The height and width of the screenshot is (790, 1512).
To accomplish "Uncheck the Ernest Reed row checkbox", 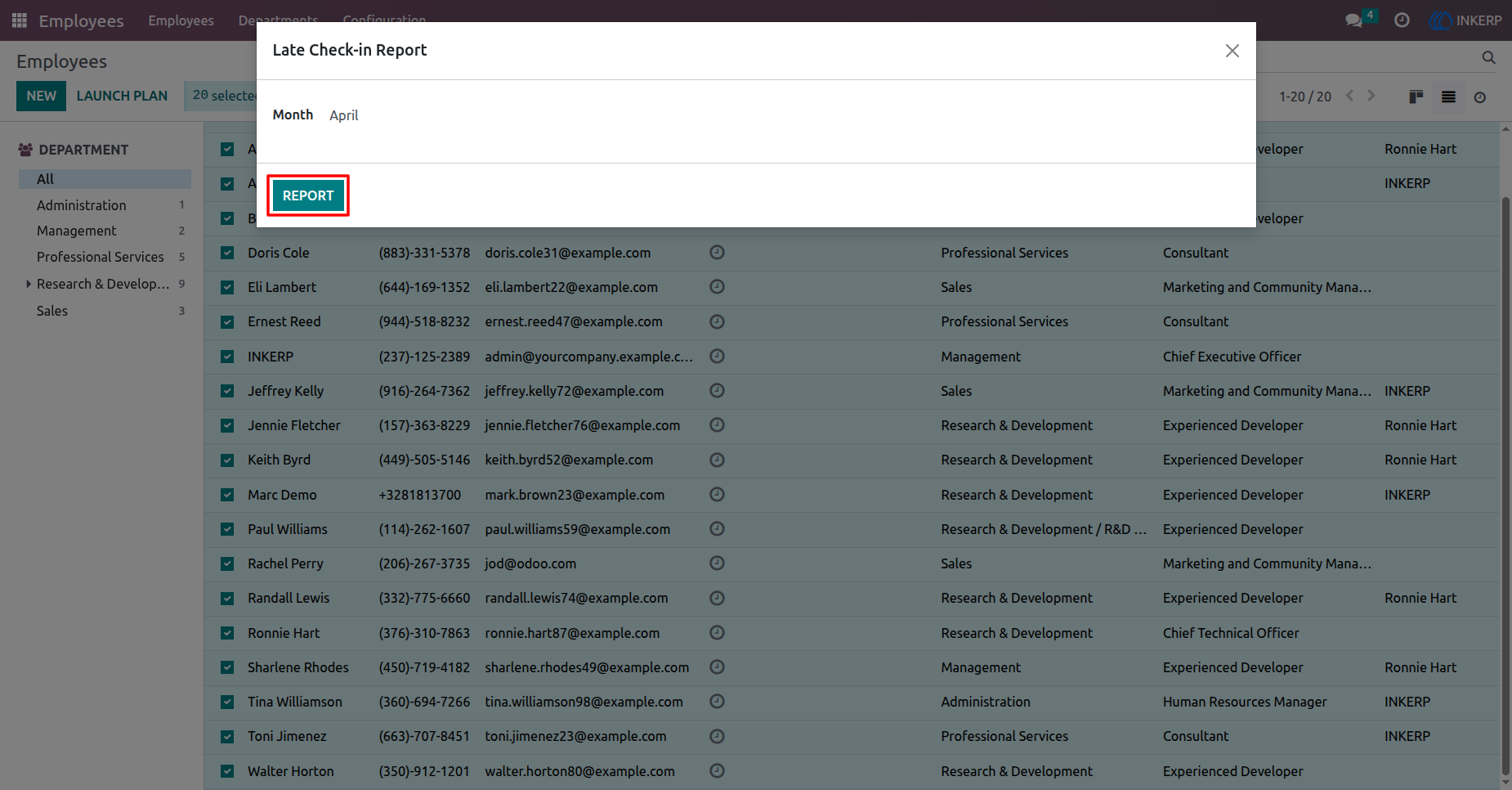I will click(227, 321).
